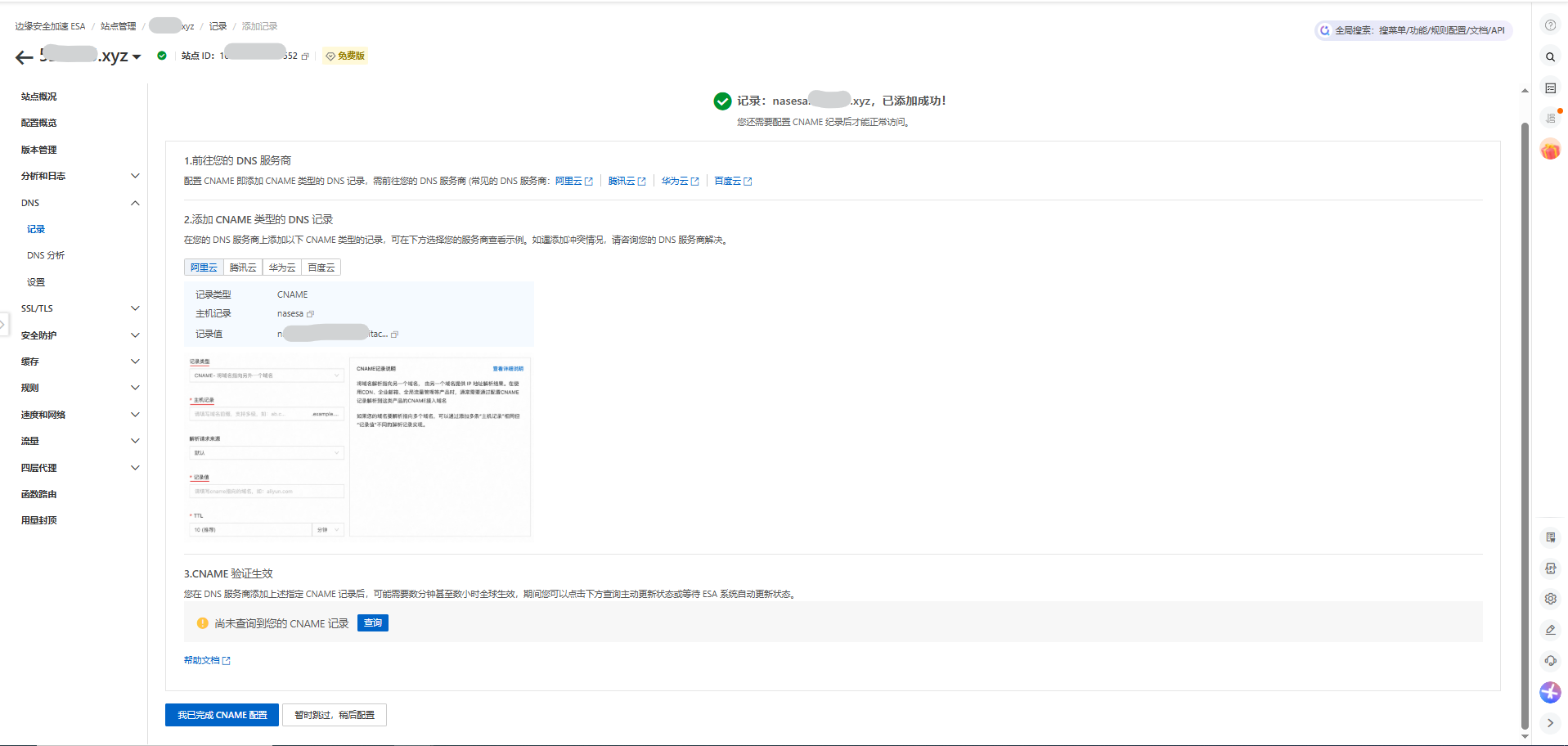
Task: Confirm with 我已完成 CNAME 配置 button
Action: coord(222,715)
